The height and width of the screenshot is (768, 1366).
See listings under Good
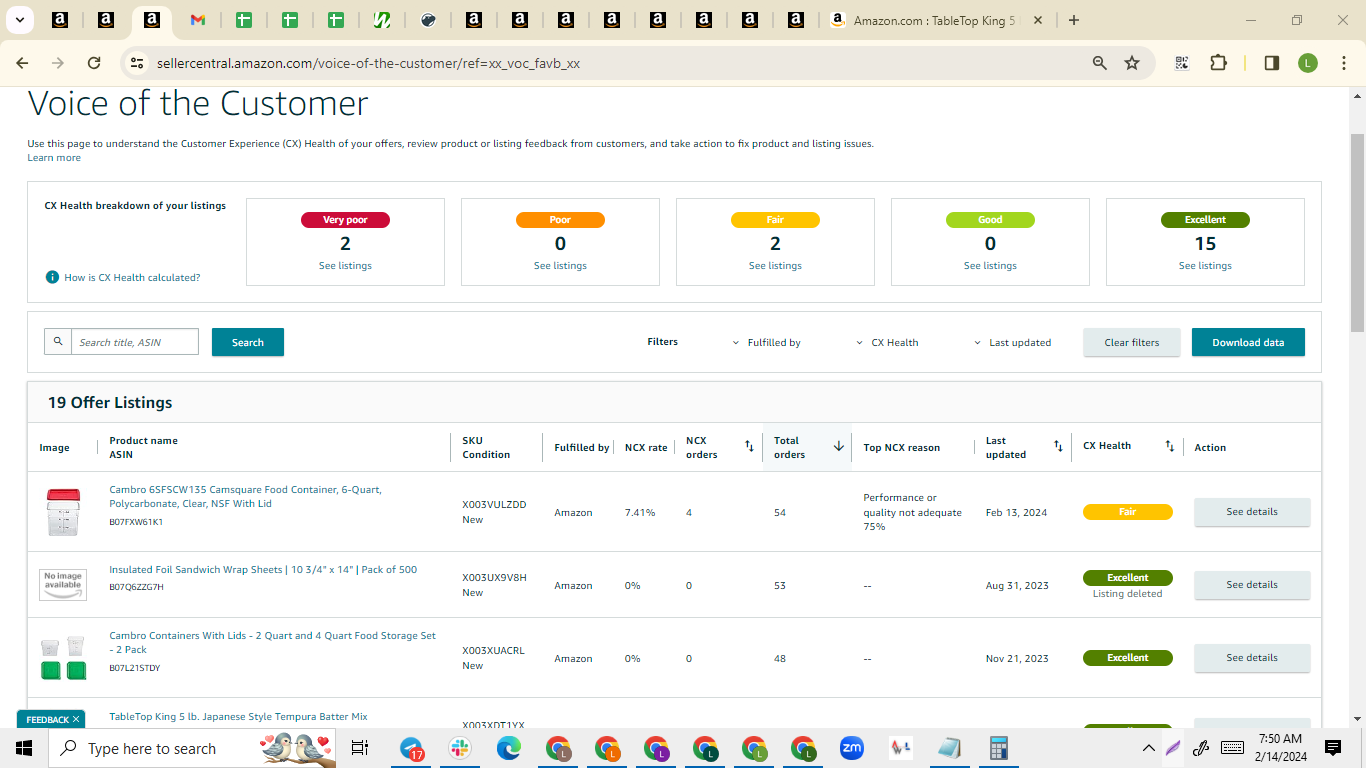click(990, 266)
